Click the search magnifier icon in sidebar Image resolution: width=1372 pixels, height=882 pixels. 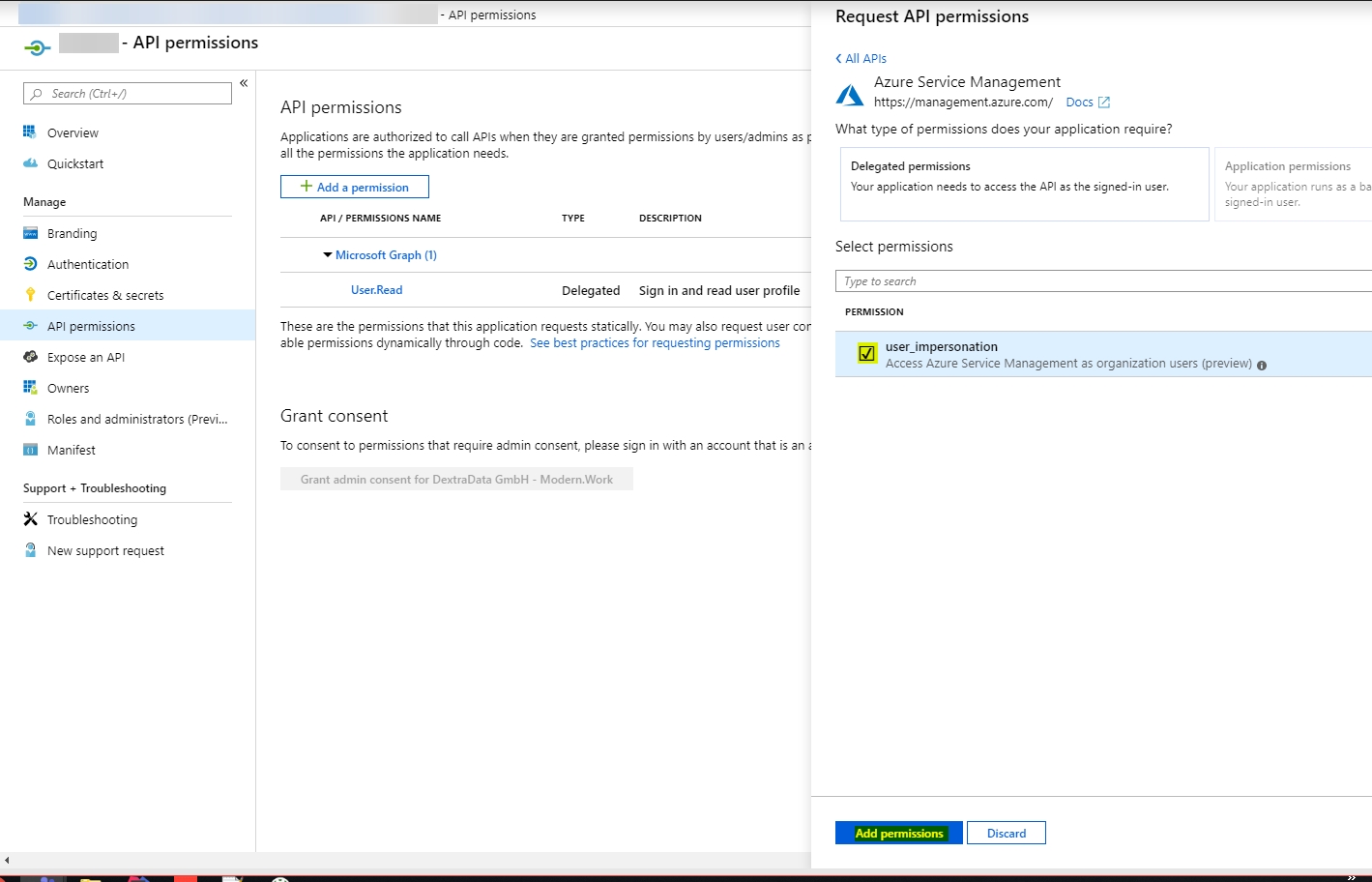point(37,94)
